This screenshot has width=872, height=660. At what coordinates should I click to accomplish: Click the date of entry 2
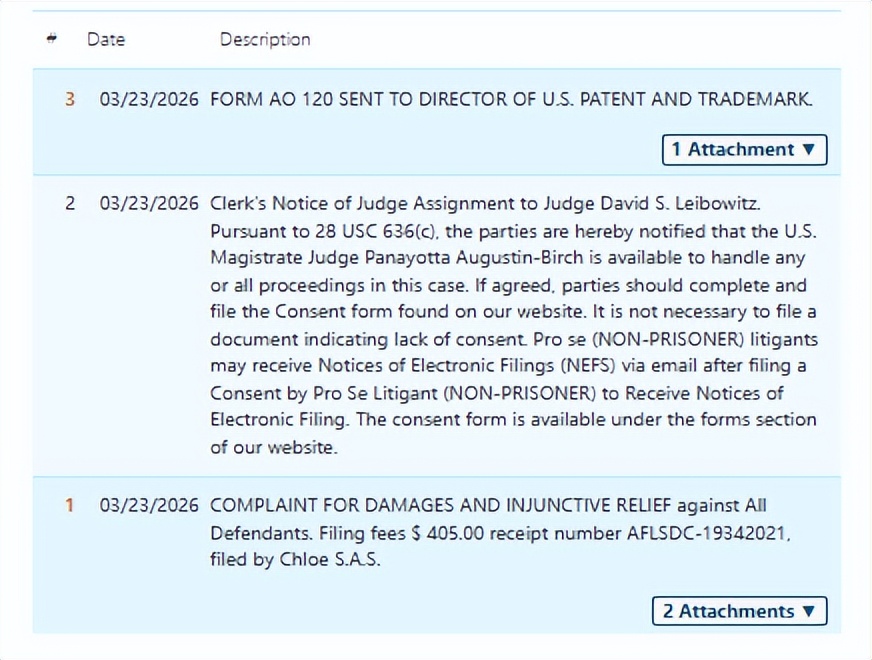point(149,204)
